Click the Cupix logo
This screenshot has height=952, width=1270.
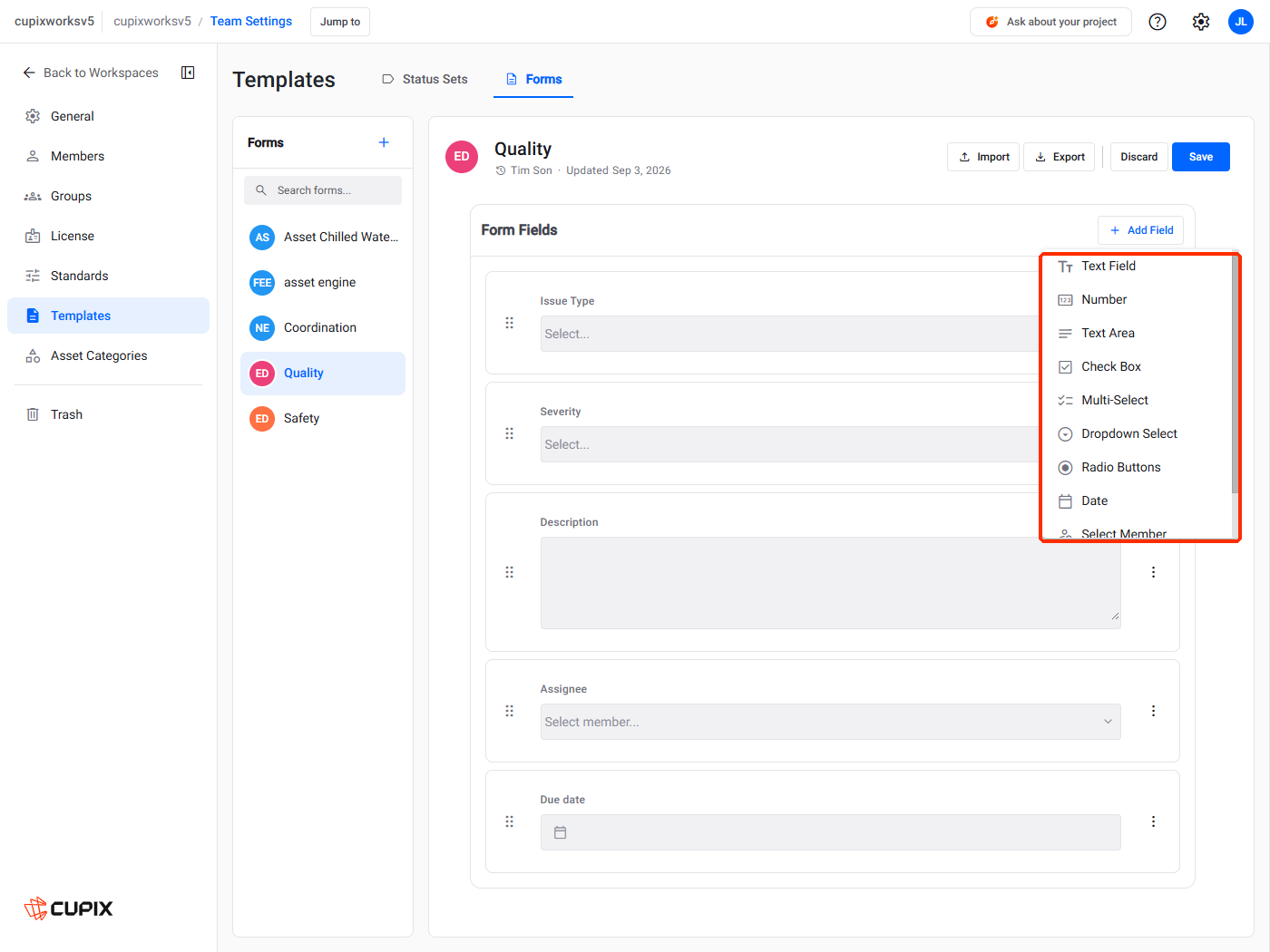pyautogui.click(x=69, y=908)
